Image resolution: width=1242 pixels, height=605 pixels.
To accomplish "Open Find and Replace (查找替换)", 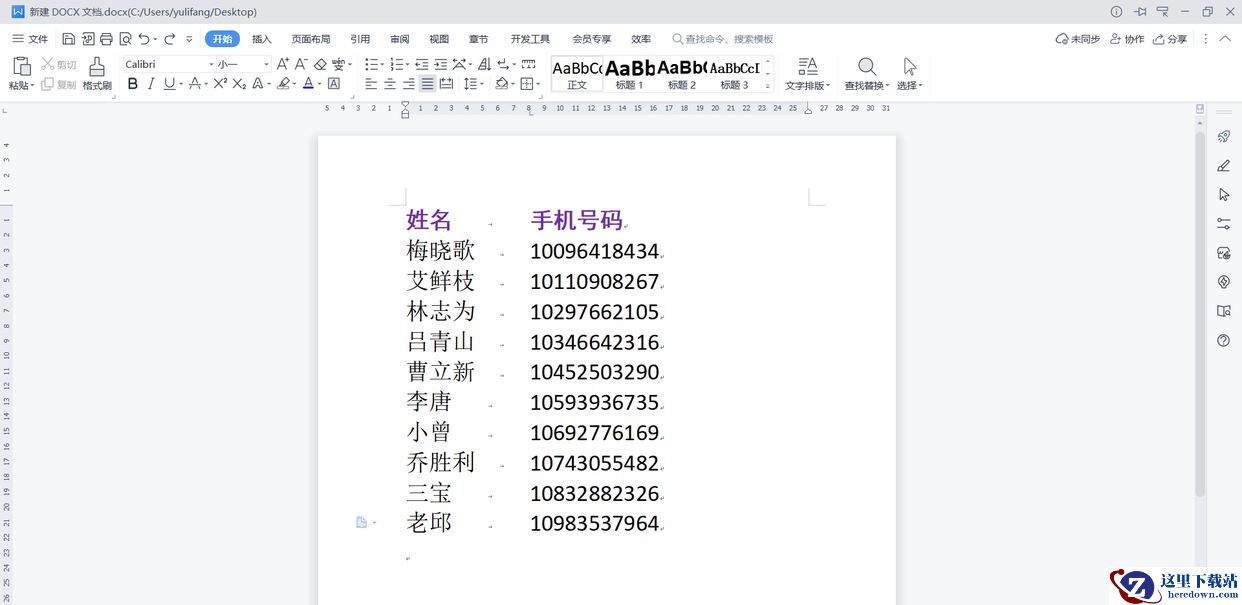I will 867,72.
